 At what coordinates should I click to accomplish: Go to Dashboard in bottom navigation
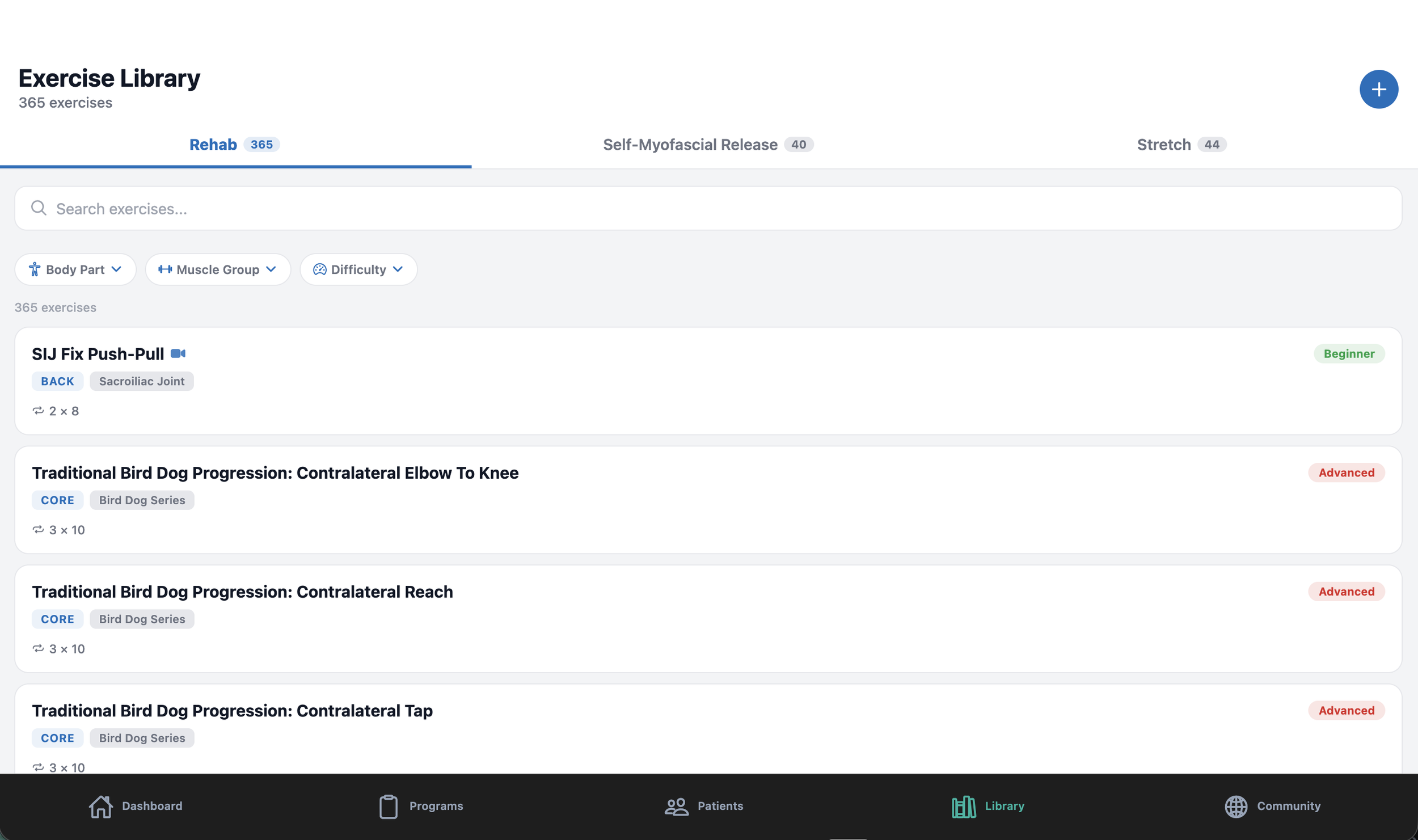tap(136, 806)
